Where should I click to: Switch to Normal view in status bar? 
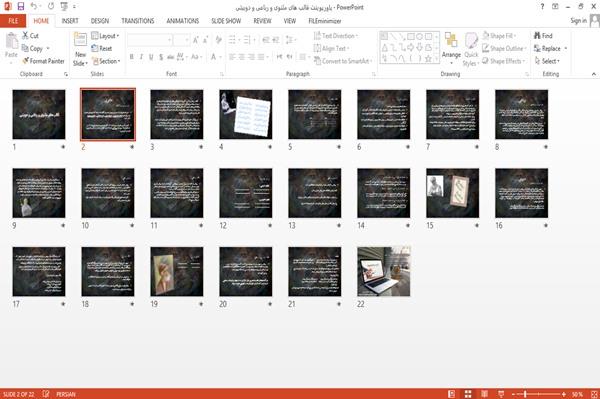click(x=452, y=394)
